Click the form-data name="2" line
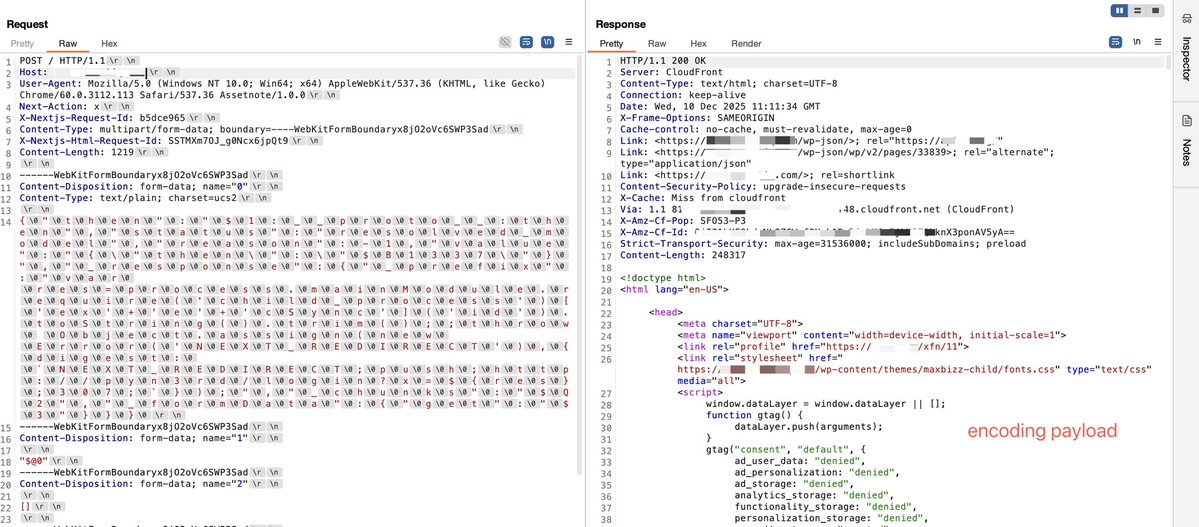This screenshot has width=1199, height=527. pos(134,482)
